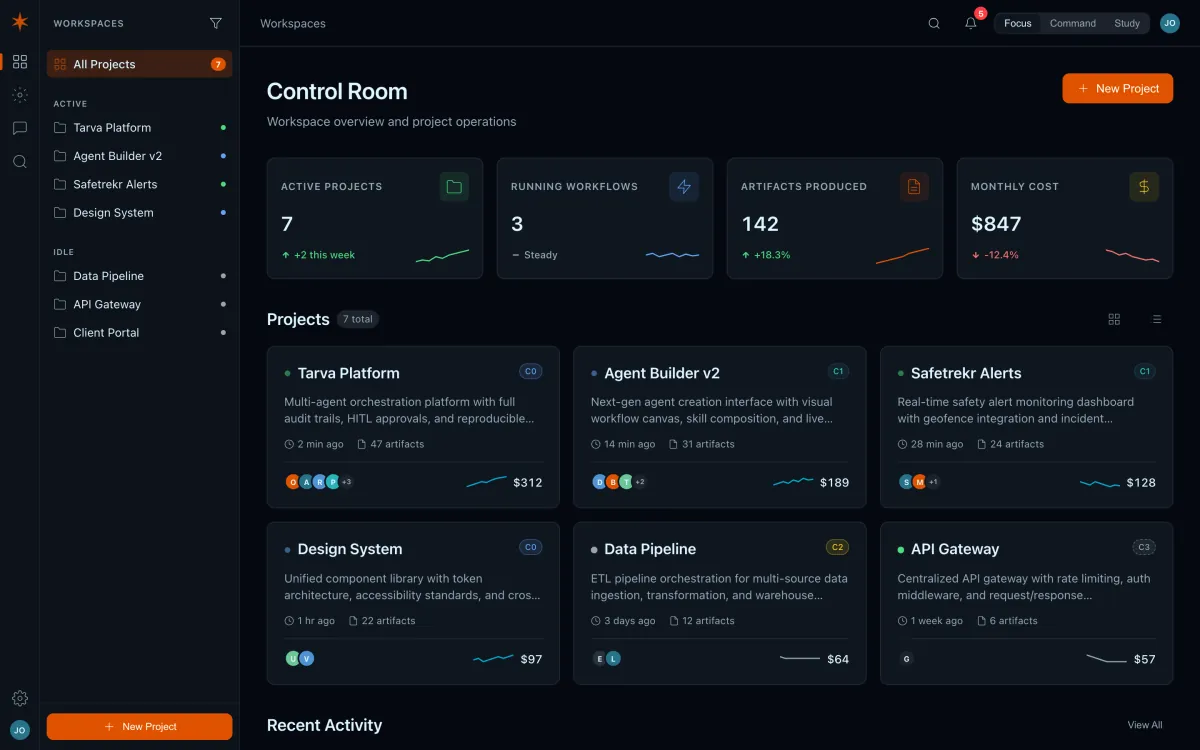Switch projects to list view
This screenshot has height=750, width=1200.
click(x=1157, y=319)
